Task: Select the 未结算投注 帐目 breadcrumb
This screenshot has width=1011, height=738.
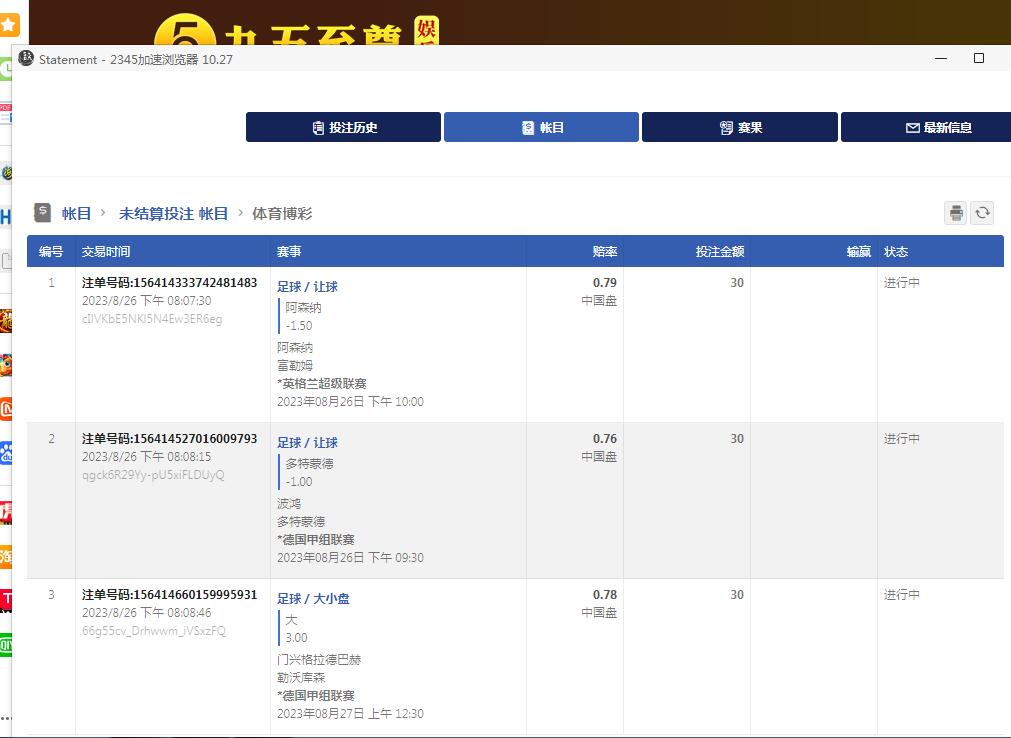Action: point(173,213)
